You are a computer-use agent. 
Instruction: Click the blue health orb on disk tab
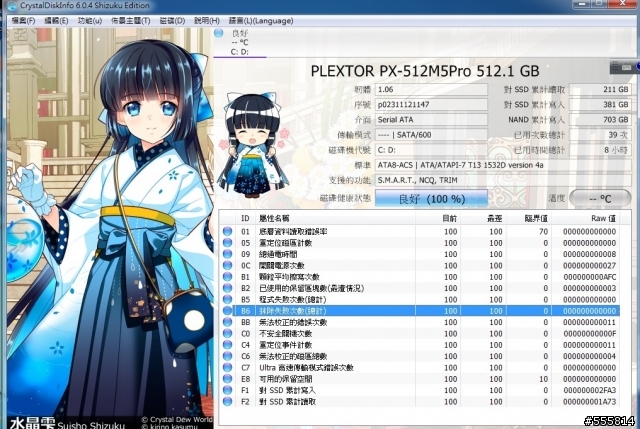(219, 33)
